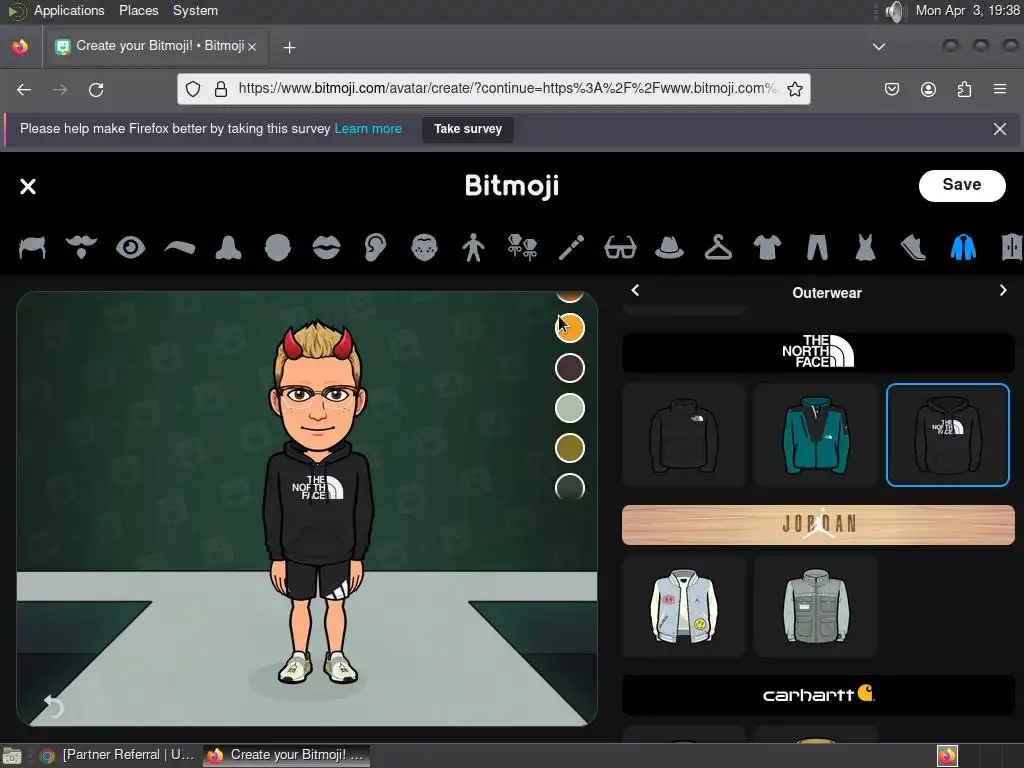Open the sneaker footwear category icon
This screenshot has height=768, width=1024.
(x=914, y=248)
